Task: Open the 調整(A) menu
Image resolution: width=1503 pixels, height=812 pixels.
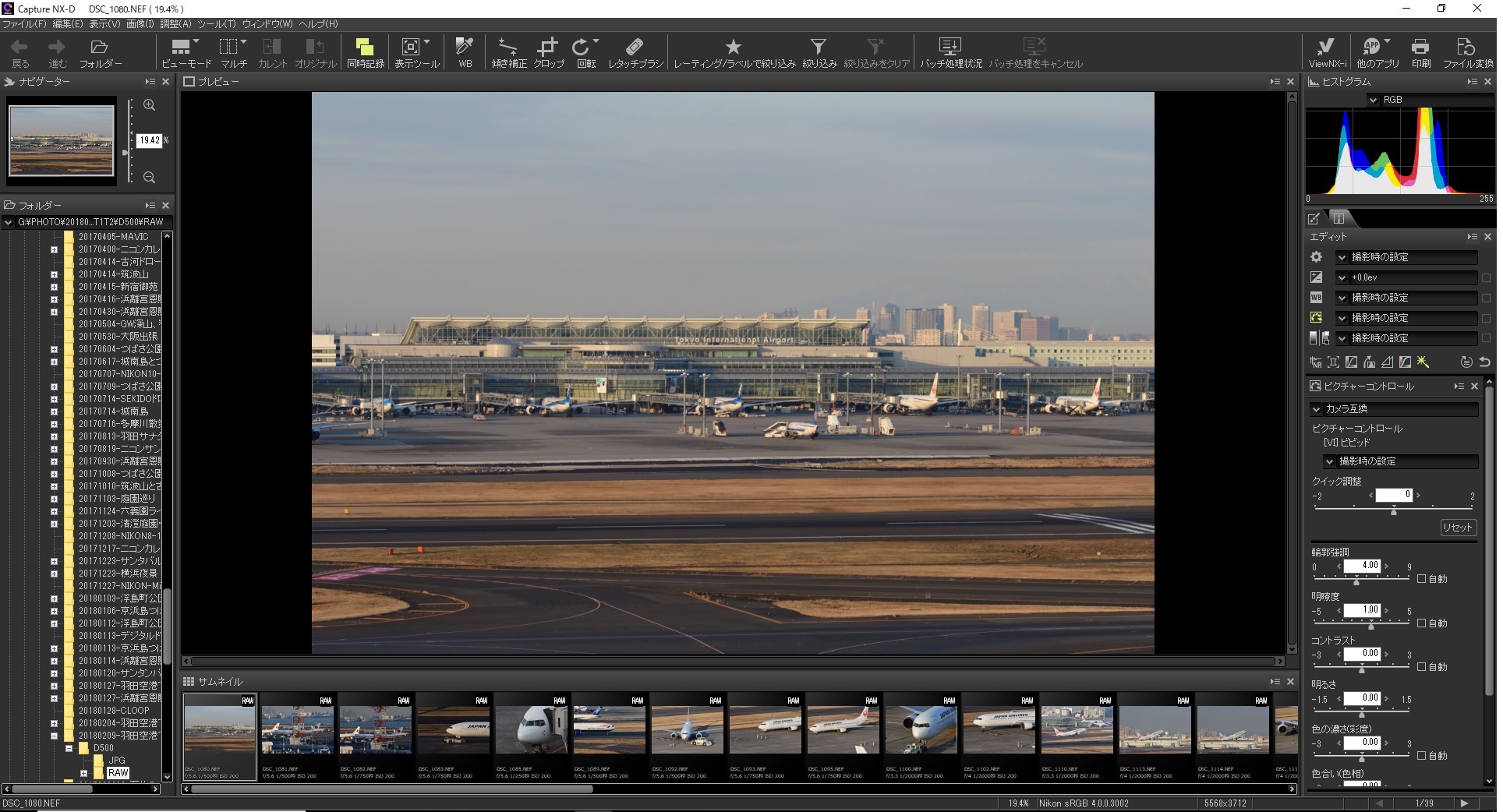Action: point(175,24)
